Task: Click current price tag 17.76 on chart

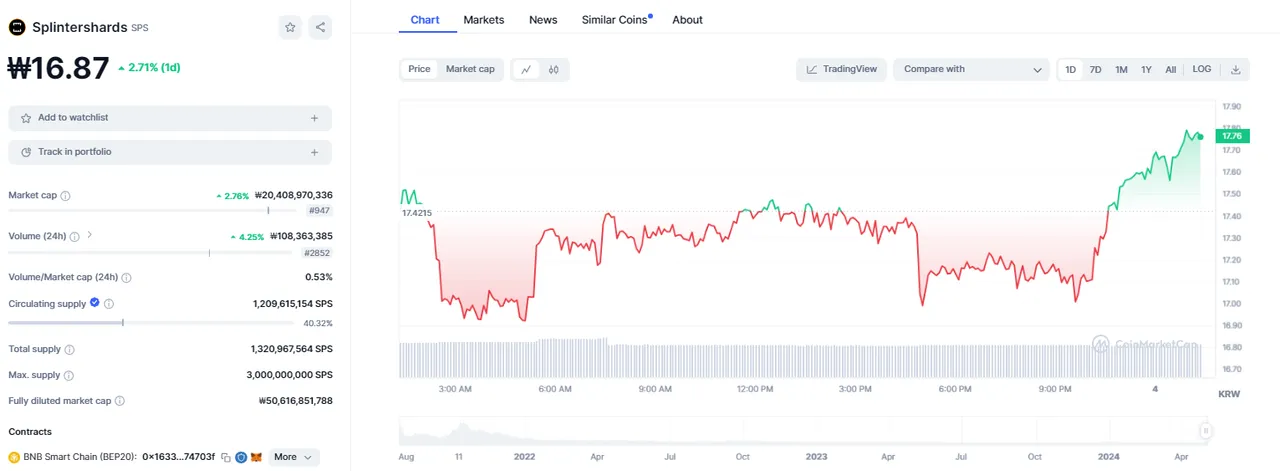Action: click(1231, 135)
